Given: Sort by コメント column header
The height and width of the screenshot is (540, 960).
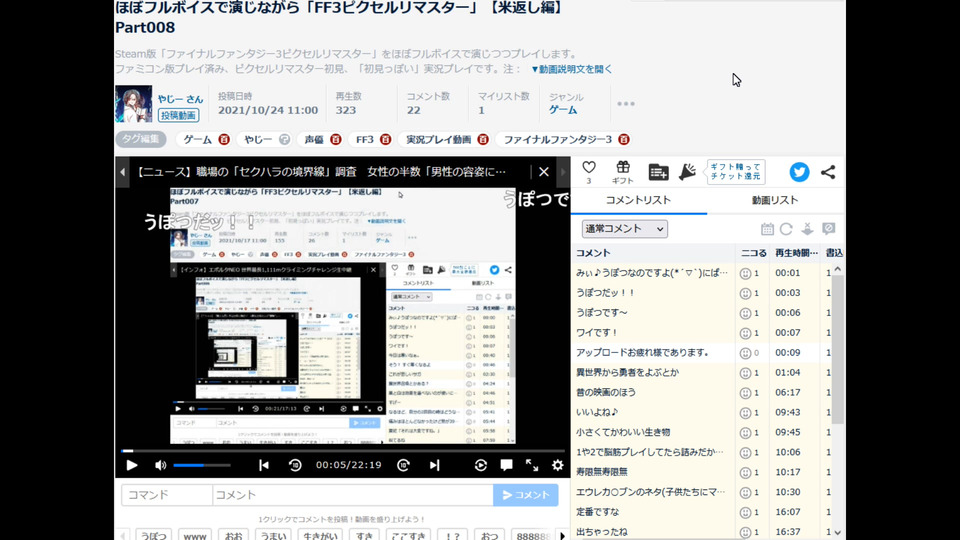Looking at the screenshot, I should click(x=593, y=253).
